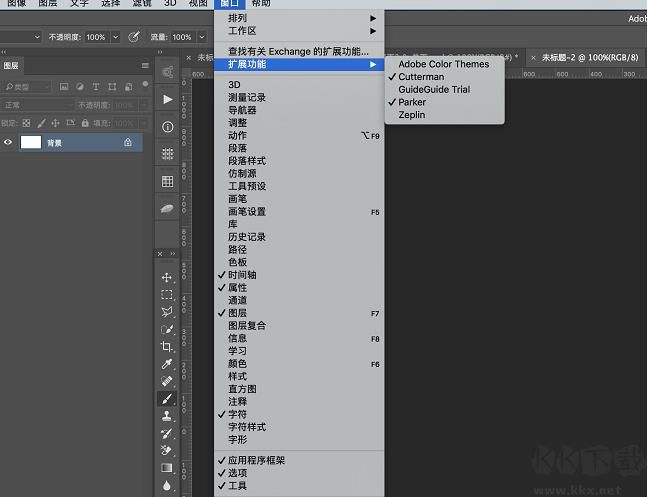Click lock image pixels brush icon
Image resolution: width=648 pixels, height=497 pixels.
click(x=41, y=123)
